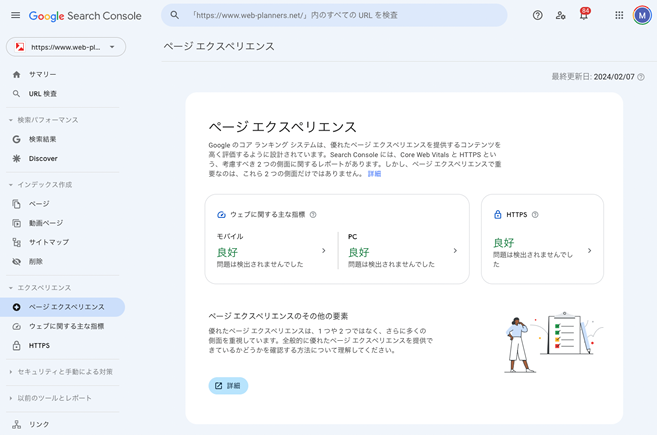Open the user and permissions settings icon
This screenshot has height=435, width=657.
coord(561,16)
